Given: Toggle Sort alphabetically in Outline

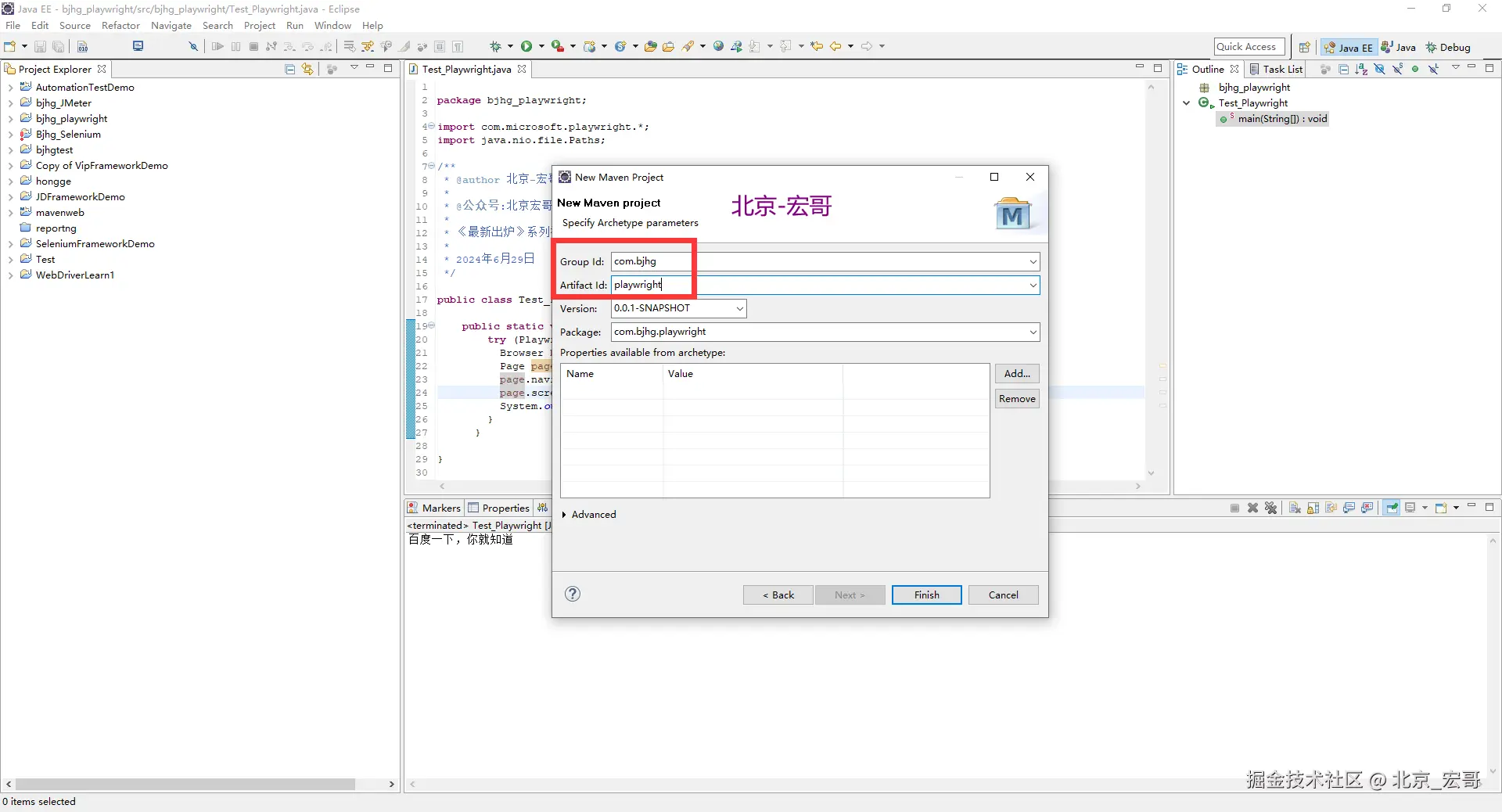Looking at the screenshot, I should 1361,69.
